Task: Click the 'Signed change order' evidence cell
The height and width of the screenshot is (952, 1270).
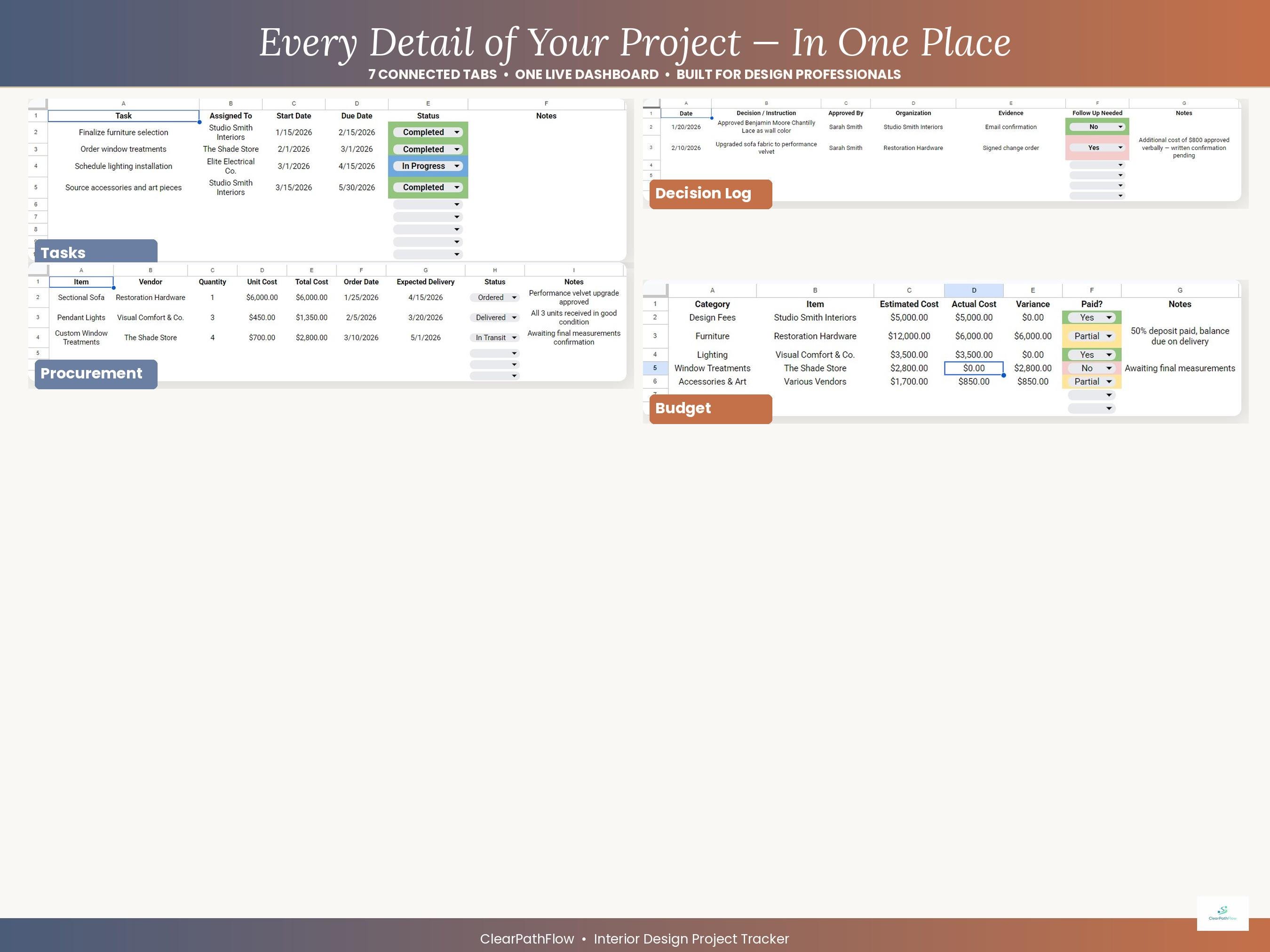Action: click(1010, 148)
